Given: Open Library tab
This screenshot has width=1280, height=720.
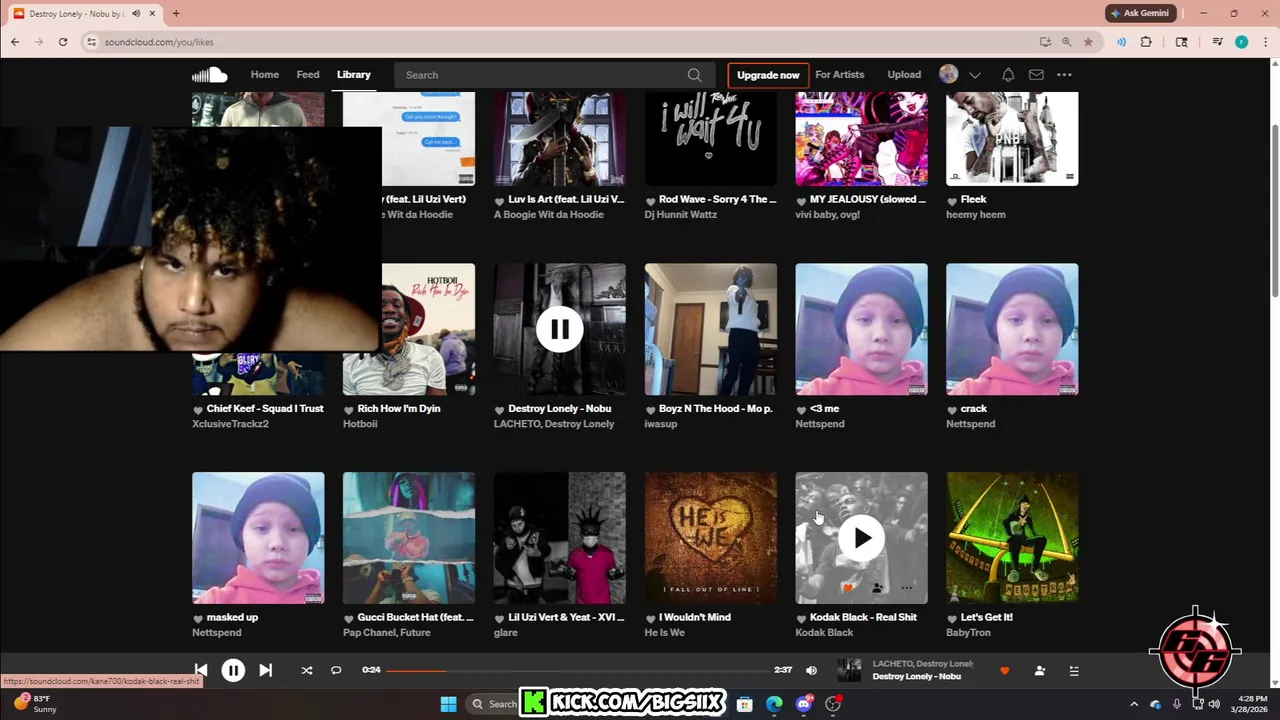Looking at the screenshot, I should [x=353, y=75].
